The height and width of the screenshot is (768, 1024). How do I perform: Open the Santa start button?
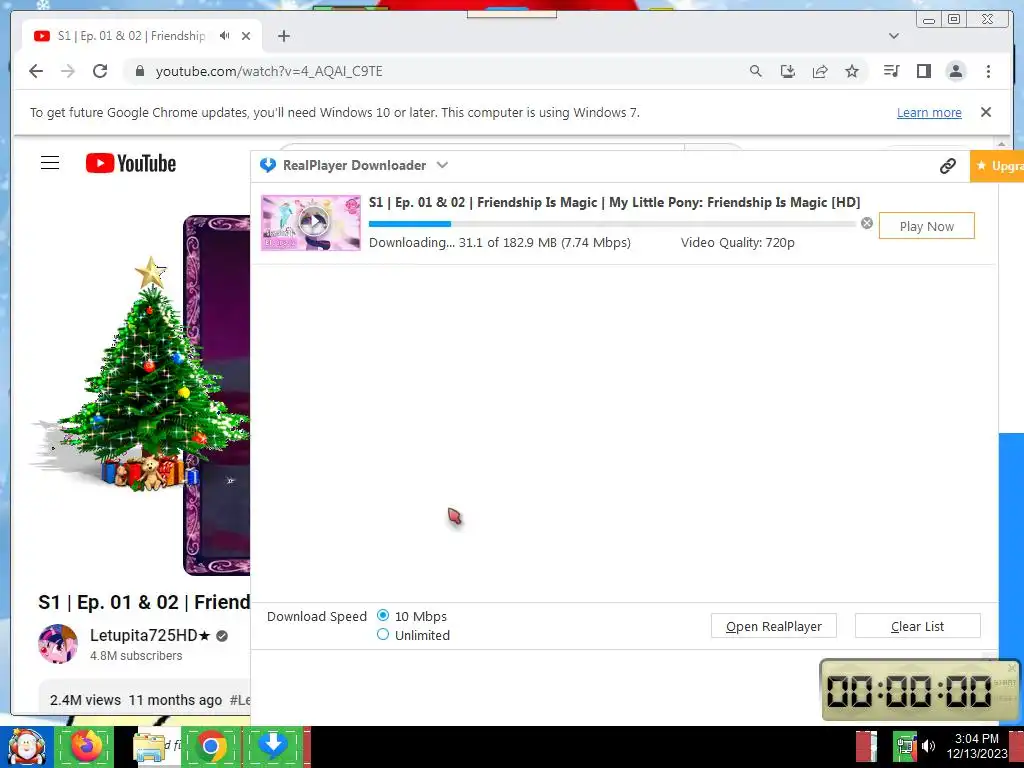pyautogui.click(x=26, y=746)
